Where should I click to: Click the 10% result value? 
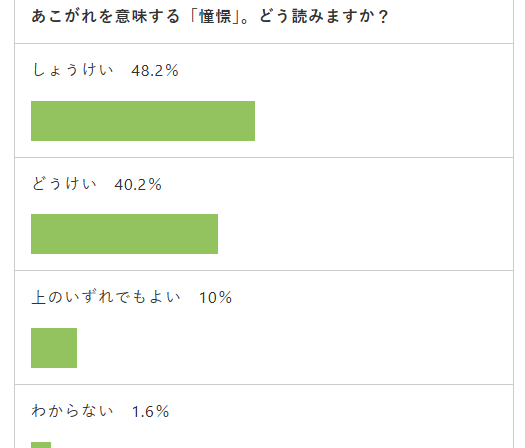pyautogui.click(x=215, y=297)
